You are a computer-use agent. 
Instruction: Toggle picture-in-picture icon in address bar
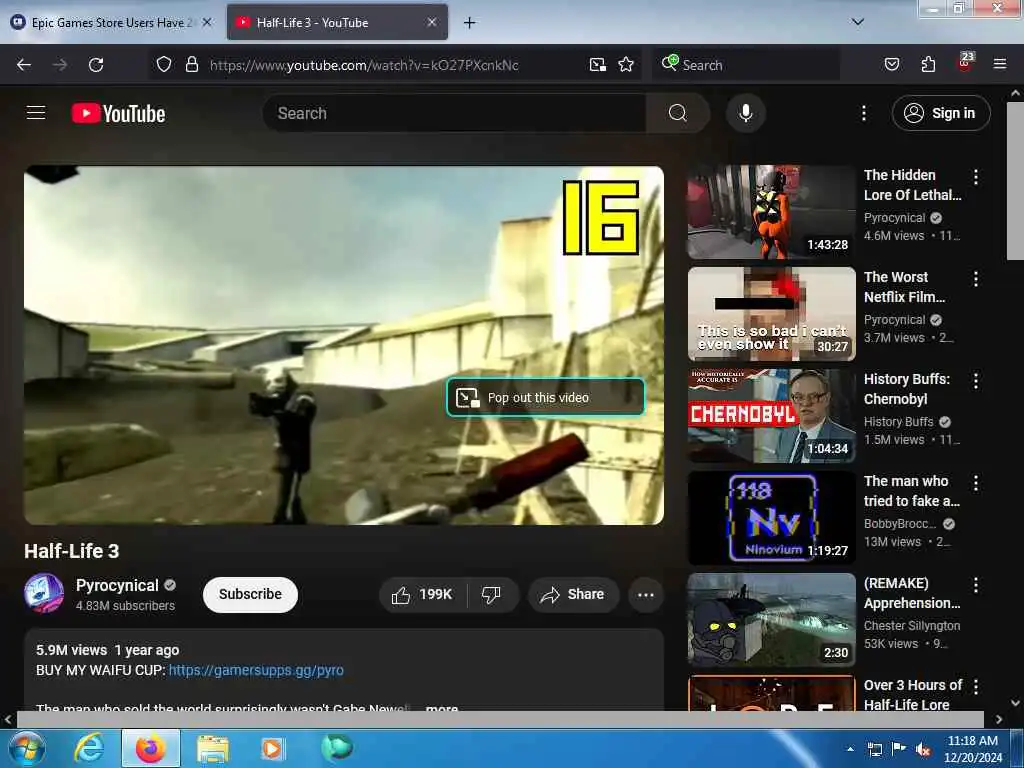pyautogui.click(x=597, y=65)
